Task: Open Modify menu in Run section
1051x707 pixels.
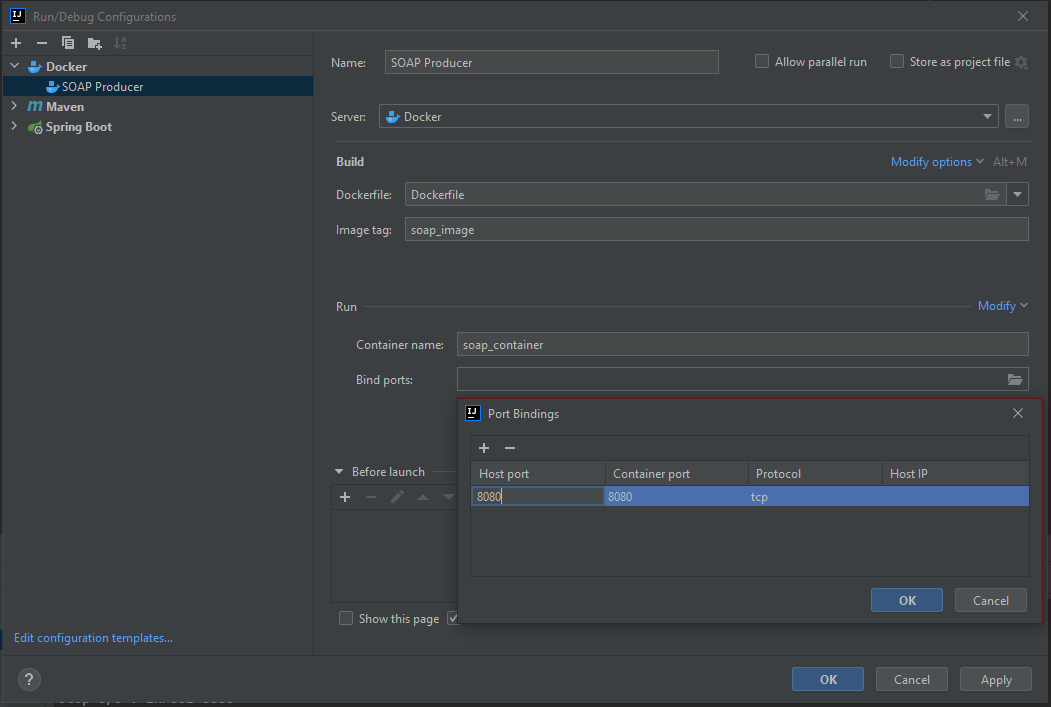Action: [x=1002, y=306]
